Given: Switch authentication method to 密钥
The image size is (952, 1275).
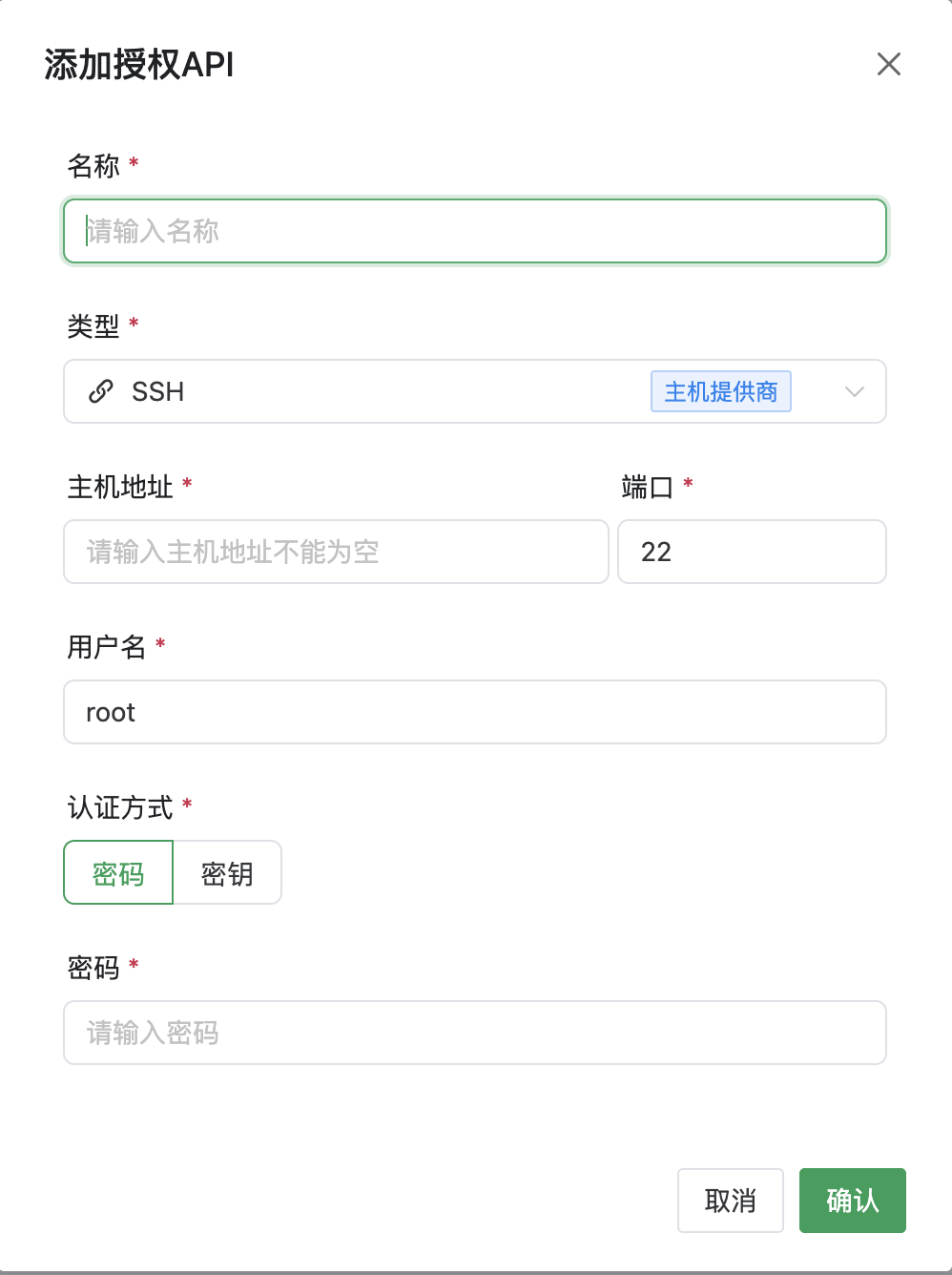Looking at the screenshot, I should pyautogui.click(x=227, y=872).
